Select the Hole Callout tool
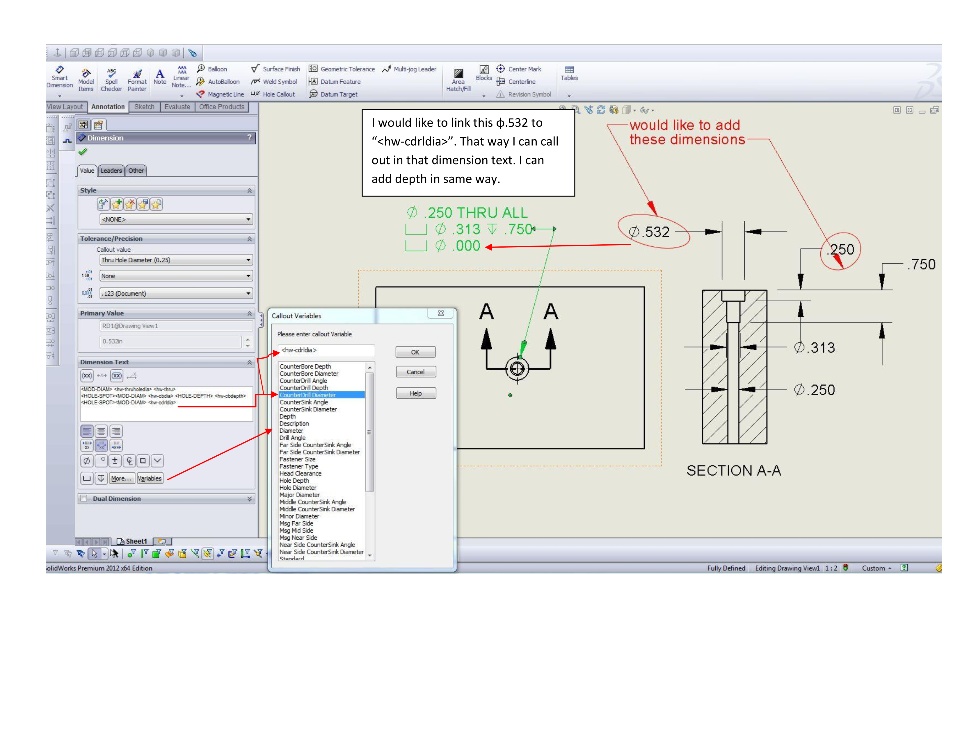Screen dimensions: 960x741 [x=273, y=94]
